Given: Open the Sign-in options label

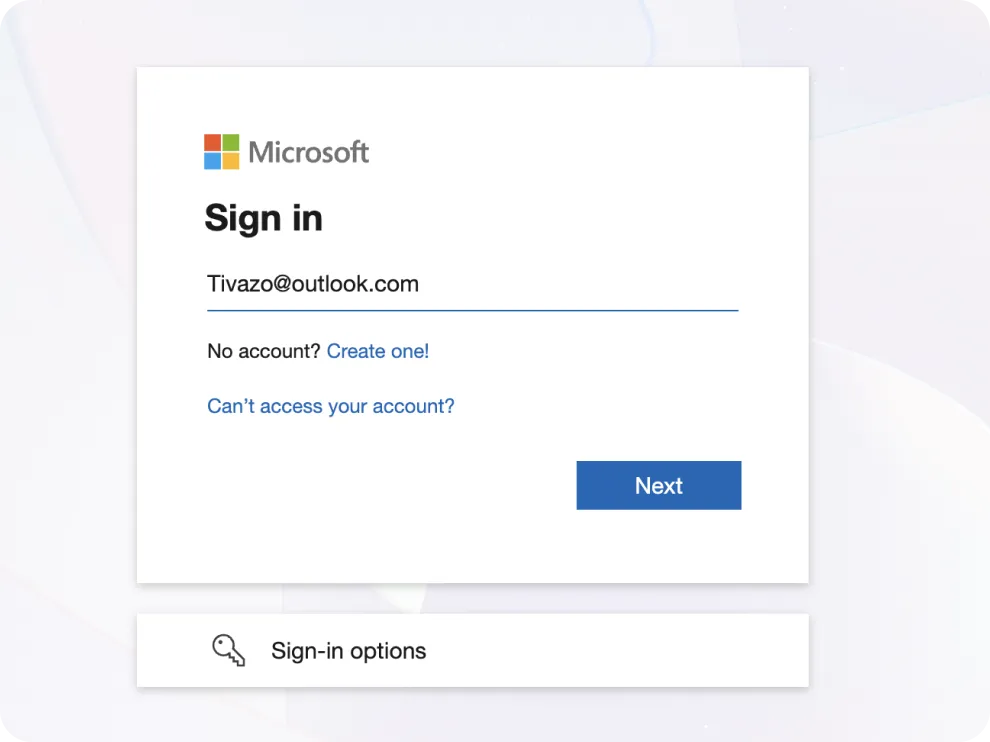Looking at the screenshot, I should tap(348, 651).
